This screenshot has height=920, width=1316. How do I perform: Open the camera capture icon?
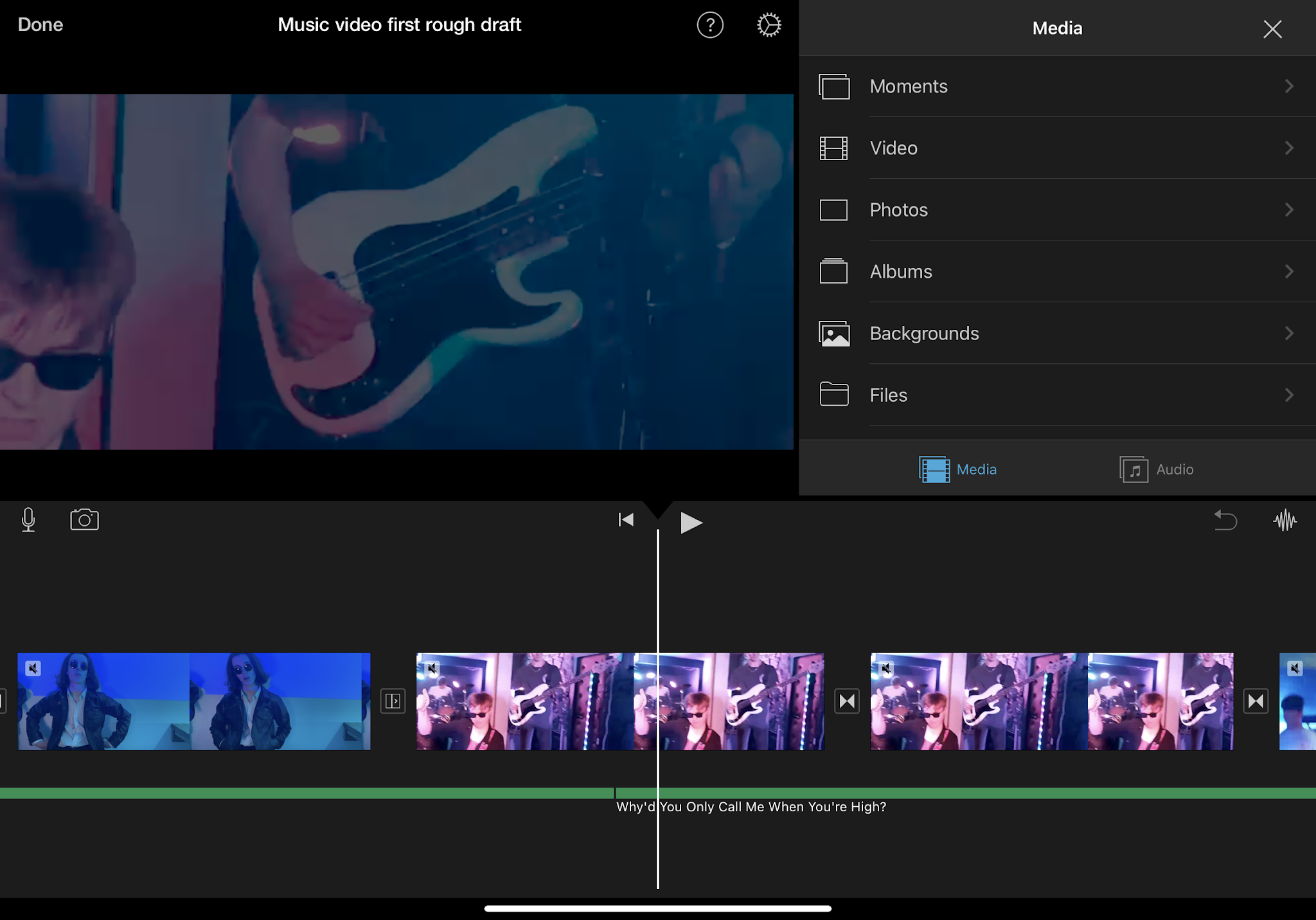pyautogui.click(x=84, y=519)
